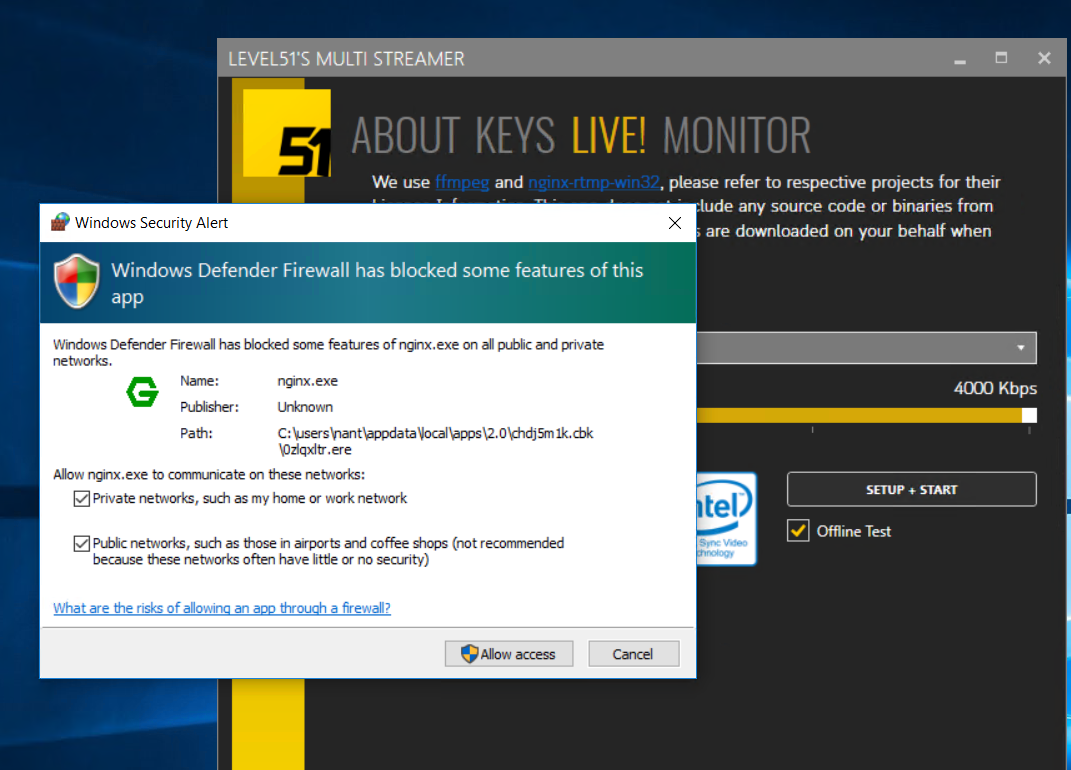Image resolution: width=1071 pixels, height=770 pixels.
Task: Click the bitrate slider white handle
Action: pyautogui.click(x=1029, y=415)
